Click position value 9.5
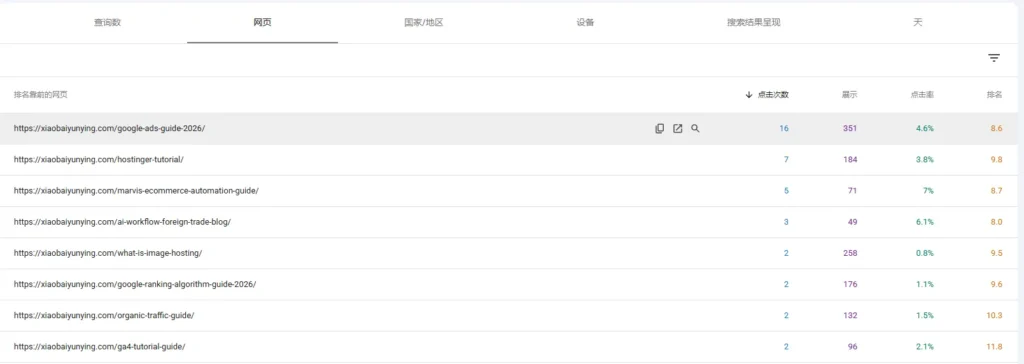 [x=996, y=253]
